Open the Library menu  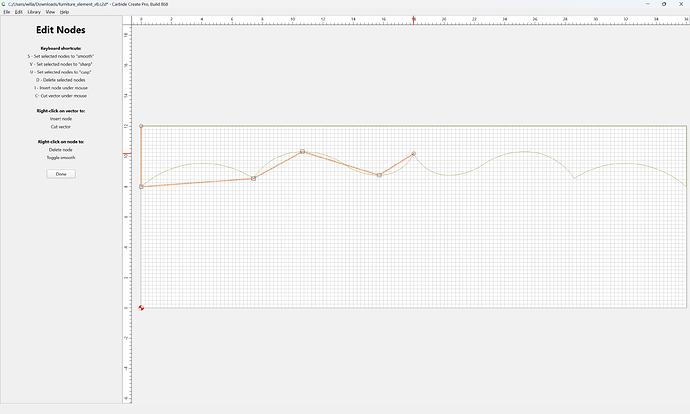(34, 12)
